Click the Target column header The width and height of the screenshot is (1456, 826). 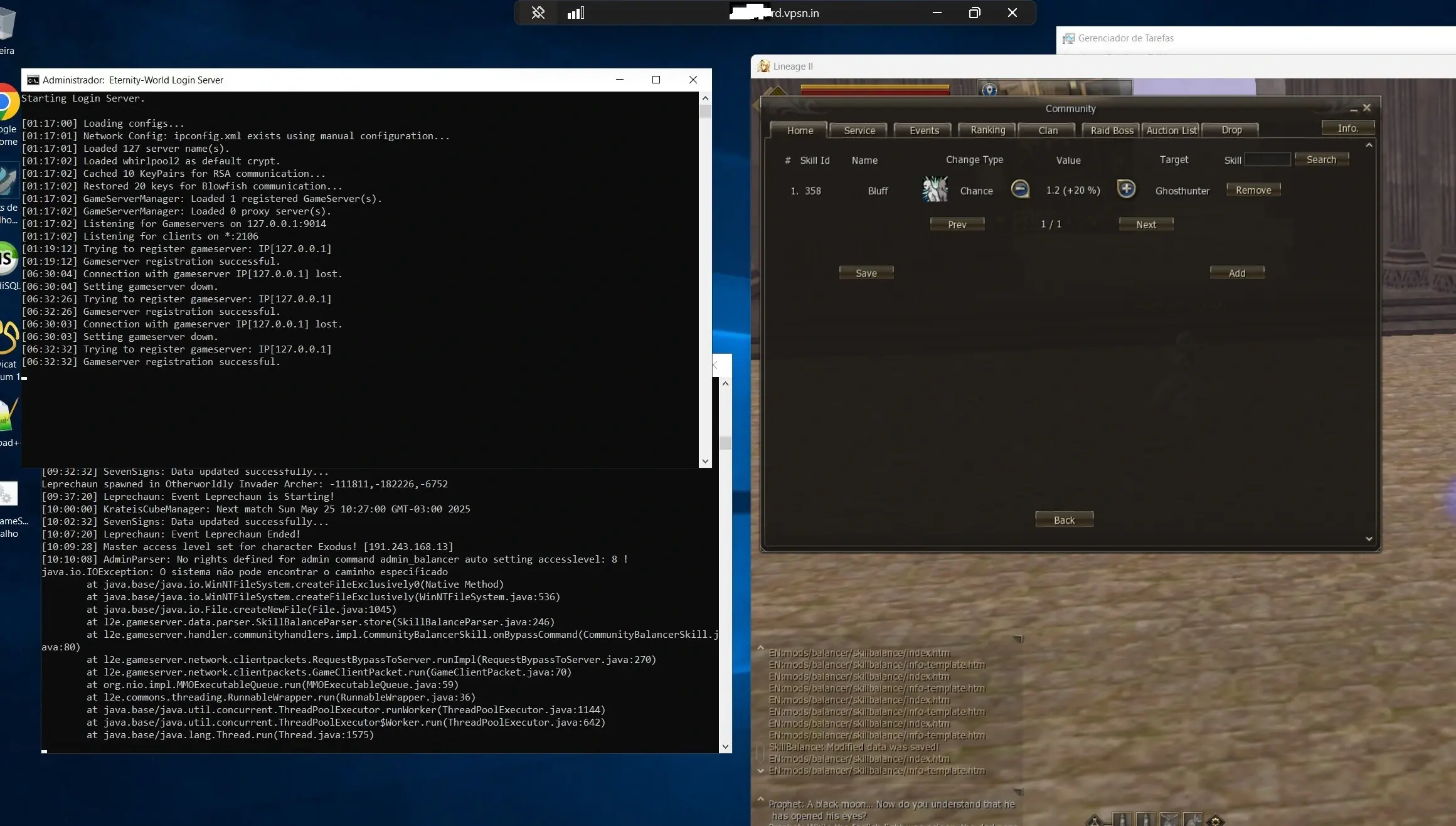(1173, 160)
